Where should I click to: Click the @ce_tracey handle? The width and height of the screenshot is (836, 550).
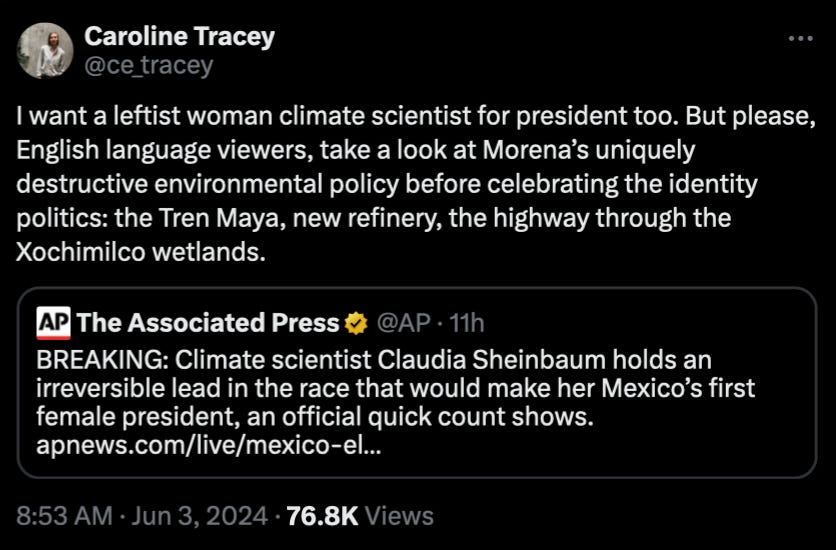[148, 66]
